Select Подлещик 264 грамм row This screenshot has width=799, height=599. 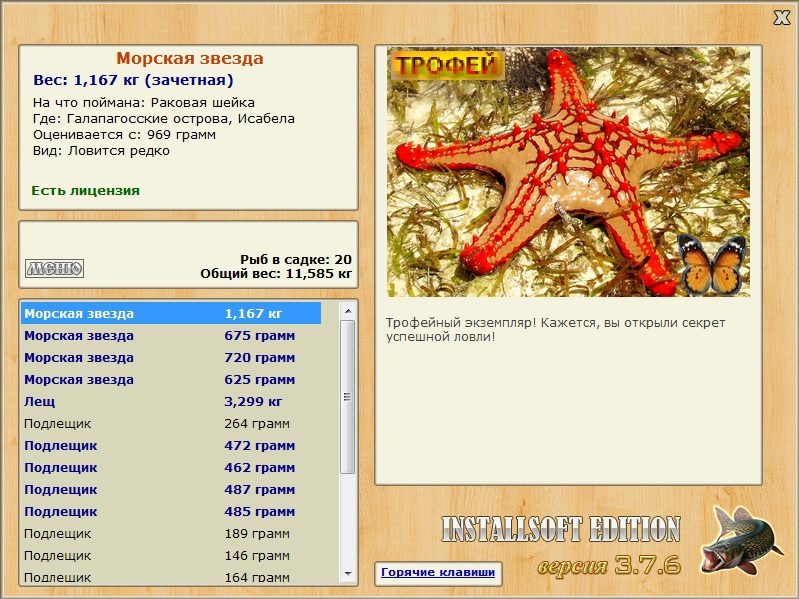tap(171, 423)
